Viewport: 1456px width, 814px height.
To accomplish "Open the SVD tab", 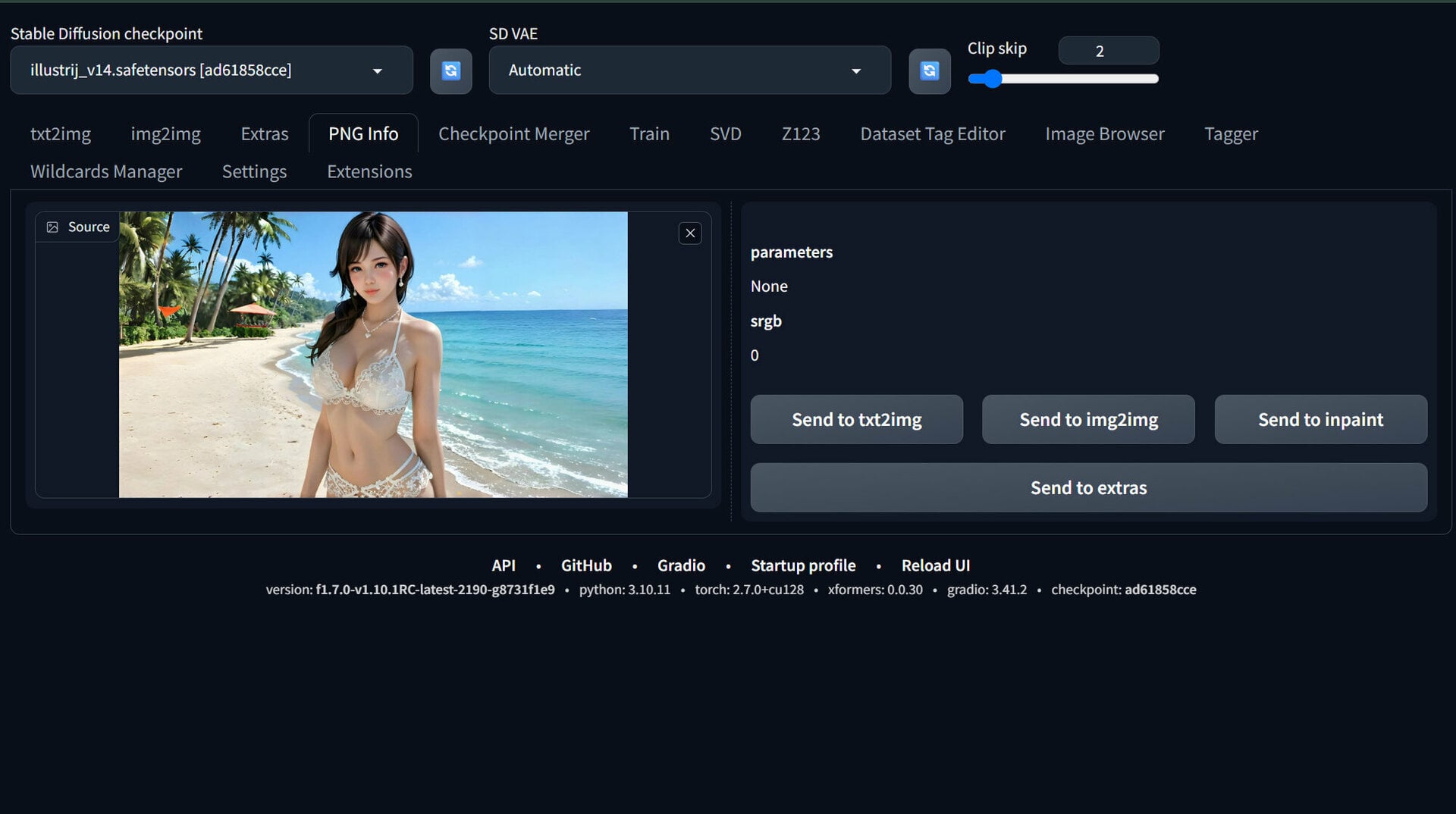I will [725, 134].
